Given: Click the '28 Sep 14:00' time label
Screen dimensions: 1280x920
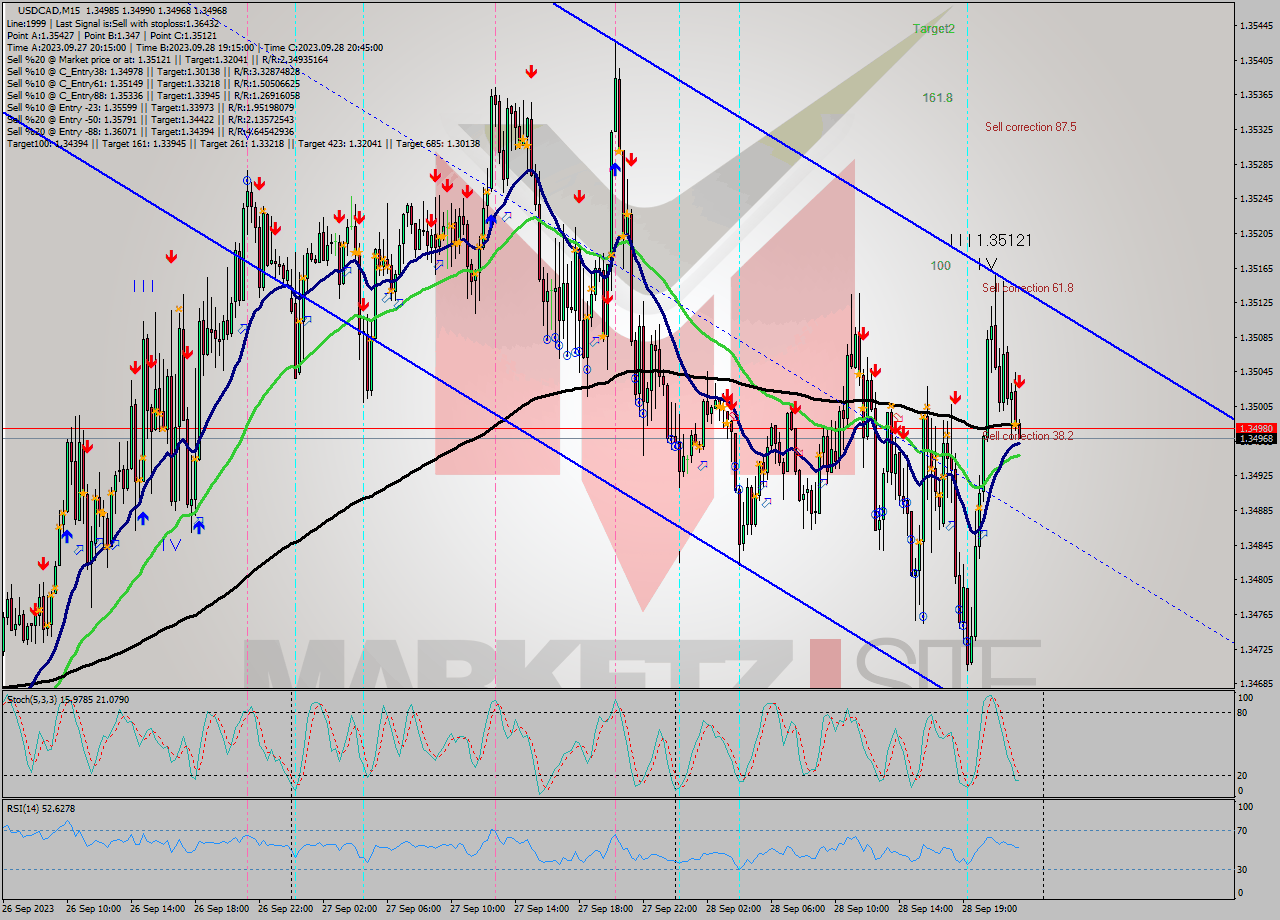Looking at the screenshot, I should tap(925, 909).
